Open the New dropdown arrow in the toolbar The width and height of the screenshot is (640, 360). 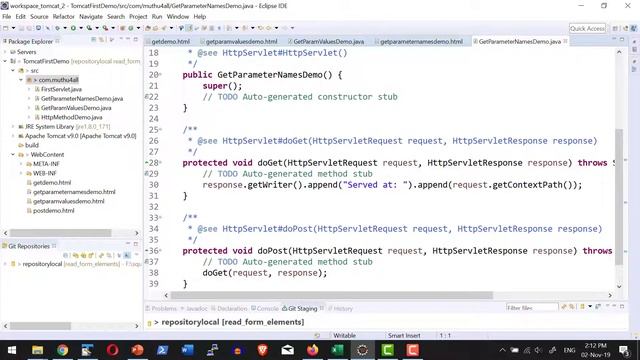pos(13,28)
